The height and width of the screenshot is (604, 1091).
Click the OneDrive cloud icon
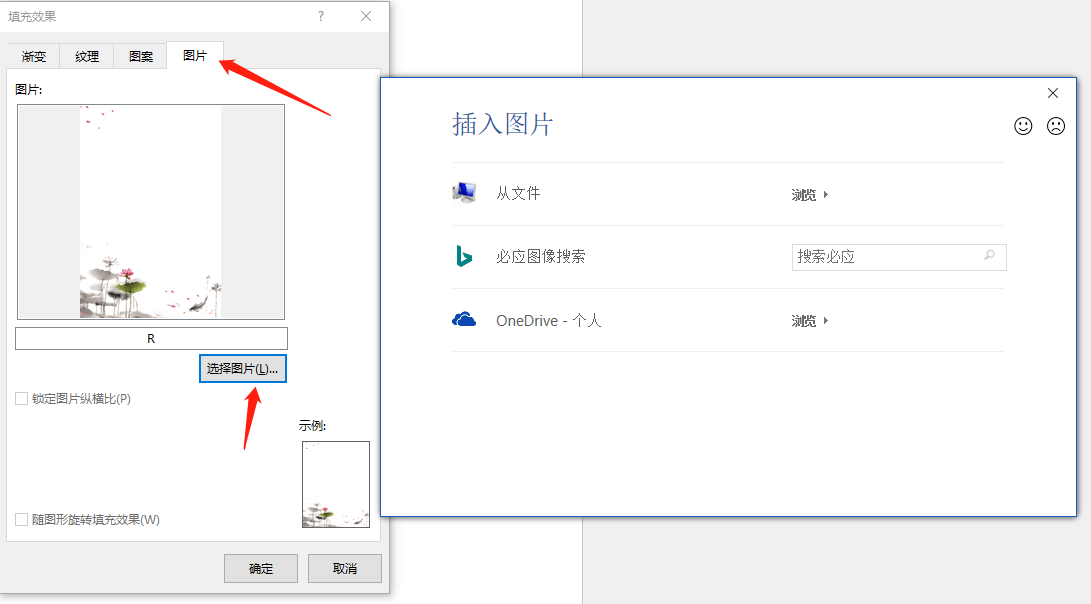pyautogui.click(x=463, y=320)
